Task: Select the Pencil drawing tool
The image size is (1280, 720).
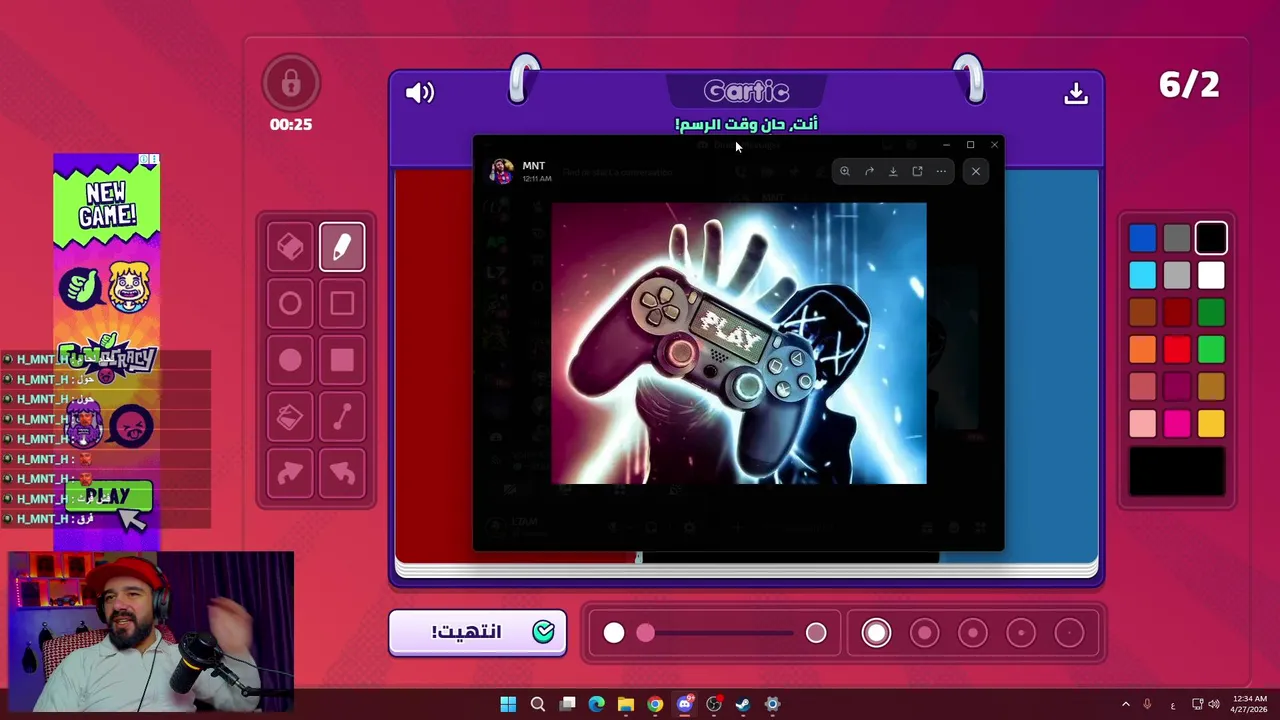Action: 342,247
